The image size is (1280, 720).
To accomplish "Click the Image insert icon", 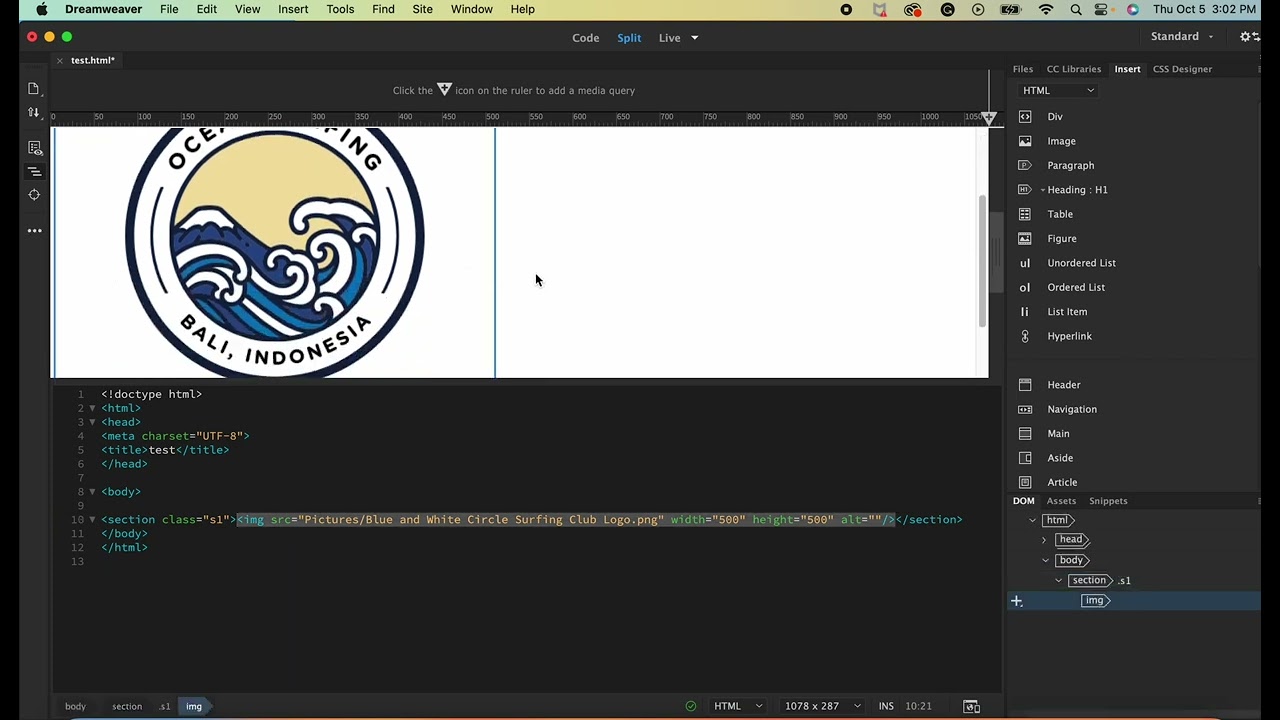I will coord(1025,141).
